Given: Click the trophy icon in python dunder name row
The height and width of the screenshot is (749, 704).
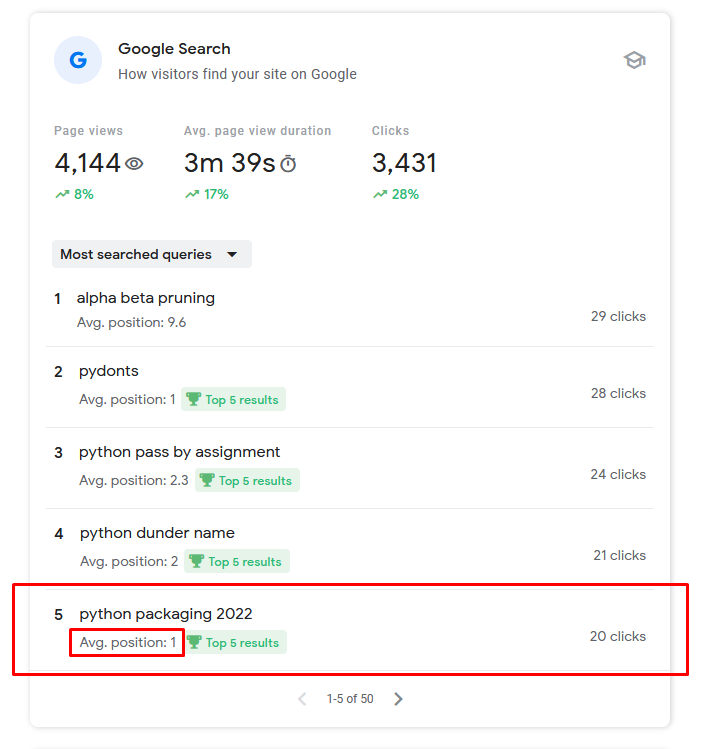Looking at the screenshot, I should 196,561.
